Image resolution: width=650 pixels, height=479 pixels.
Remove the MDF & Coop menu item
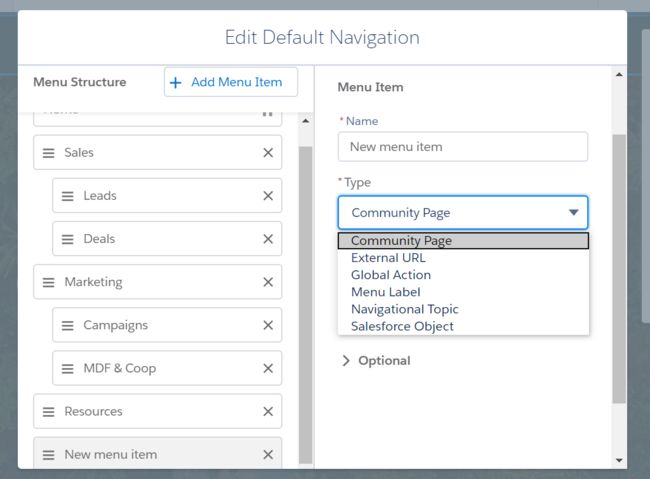(x=268, y=368)
